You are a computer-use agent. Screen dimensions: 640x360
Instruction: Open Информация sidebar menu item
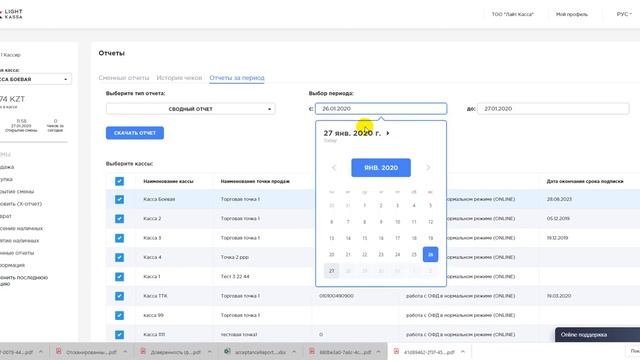click(13, 265)
